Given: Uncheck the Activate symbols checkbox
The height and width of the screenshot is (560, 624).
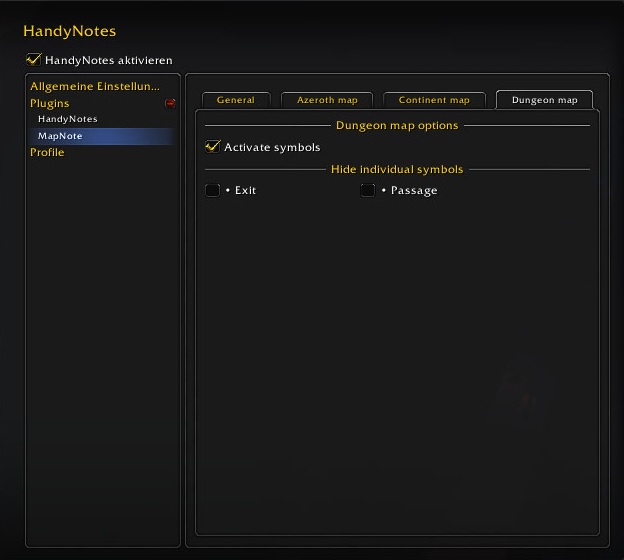Looking at the screenshot, I should 212,147.
